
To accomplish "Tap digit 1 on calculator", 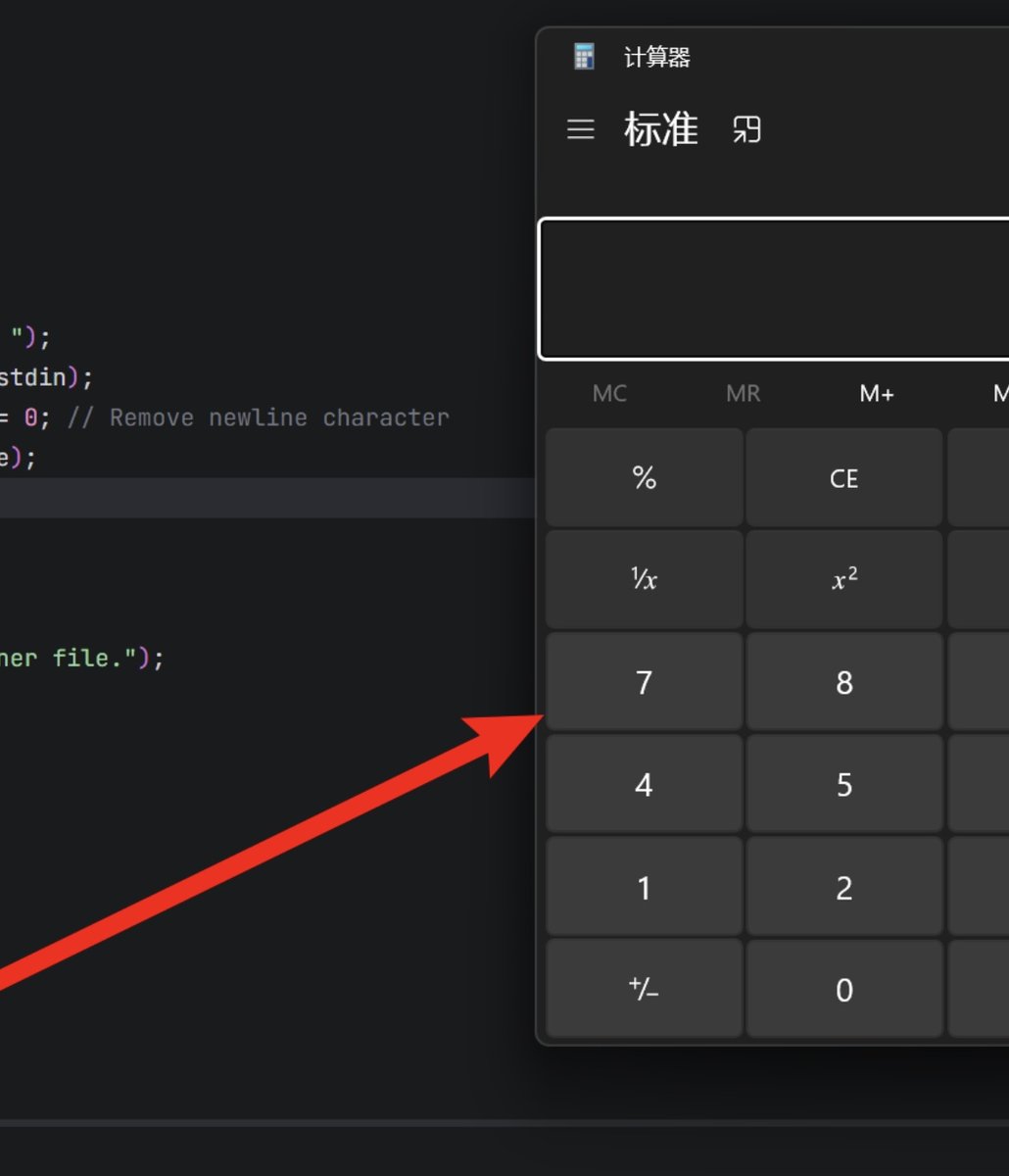I will click(644, 888).
